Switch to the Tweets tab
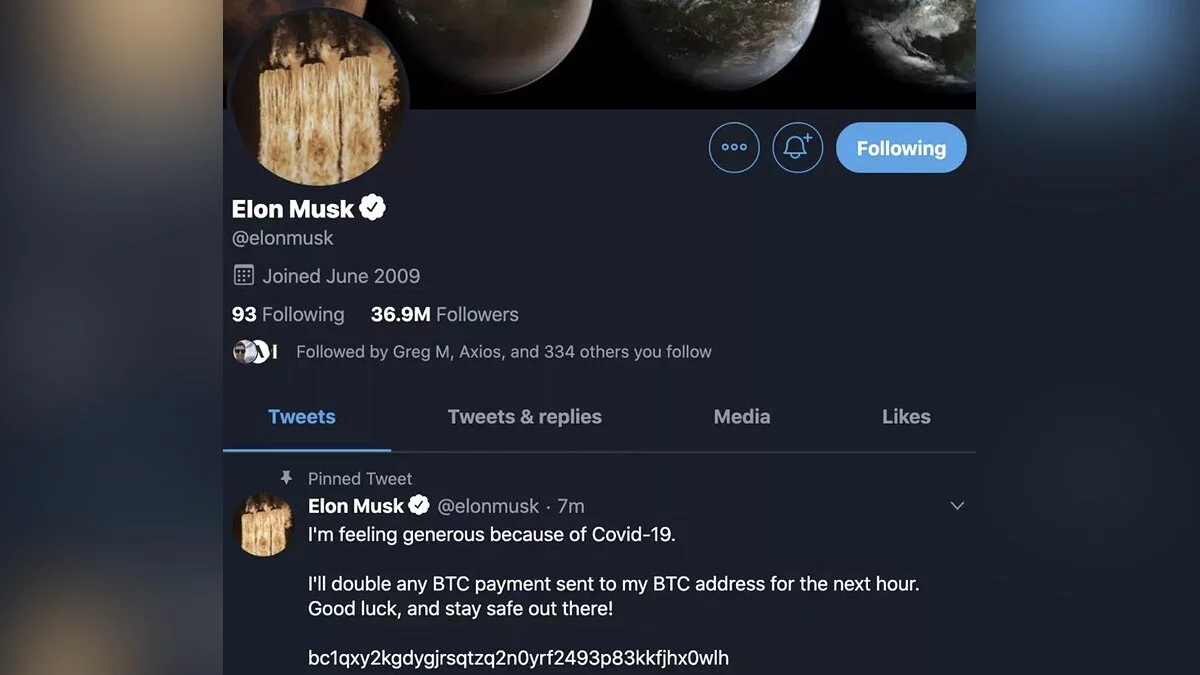The height and width of the screenshot is (675, 1200). pyautogui.click(x=302, y=417)
